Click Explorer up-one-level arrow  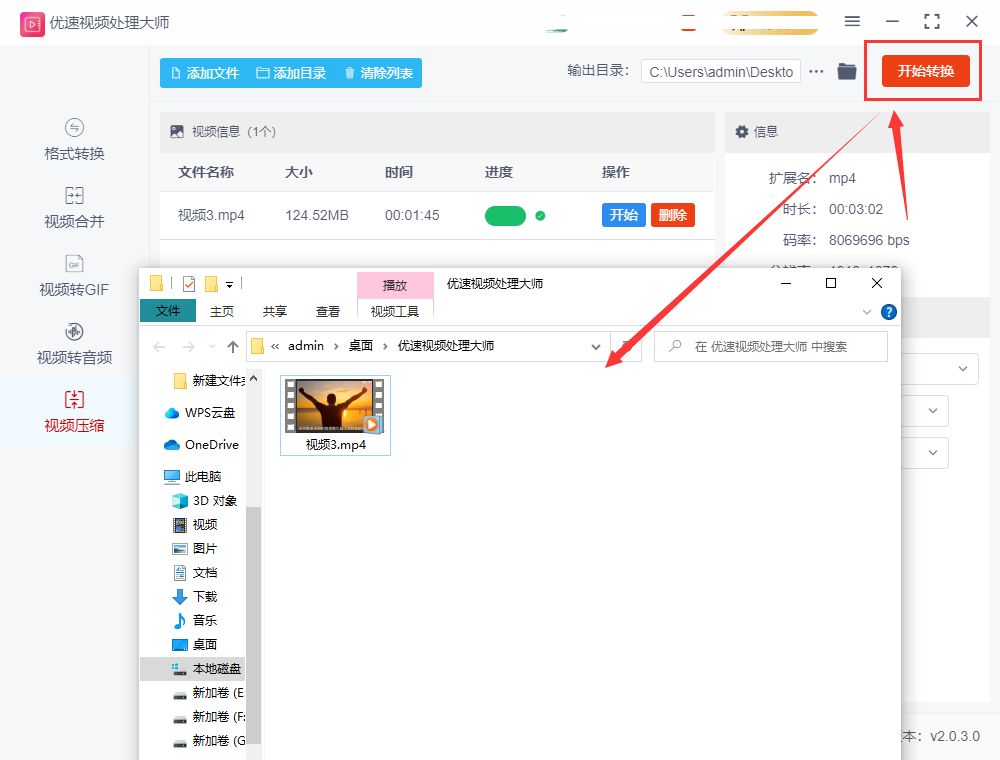233,347
